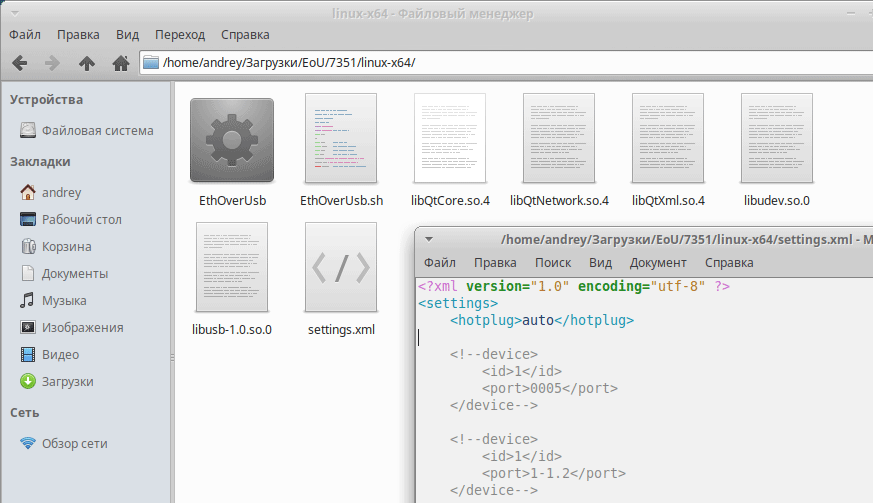
Task: Open the Поиск menu in text editor
Action: pos(553,263)
